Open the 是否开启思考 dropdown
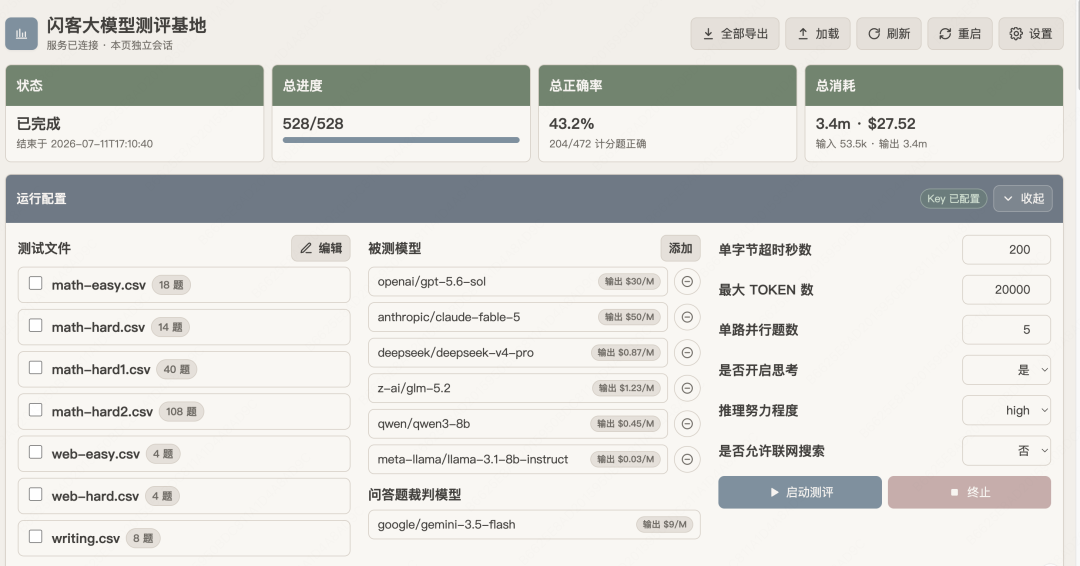This screenshot has width=1080, height=566. [1006, 370]
